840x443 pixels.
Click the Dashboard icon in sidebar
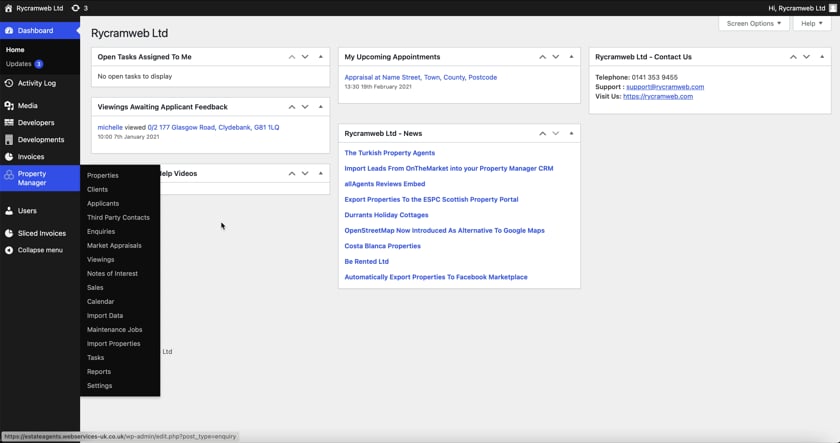(x=9, y=31)
